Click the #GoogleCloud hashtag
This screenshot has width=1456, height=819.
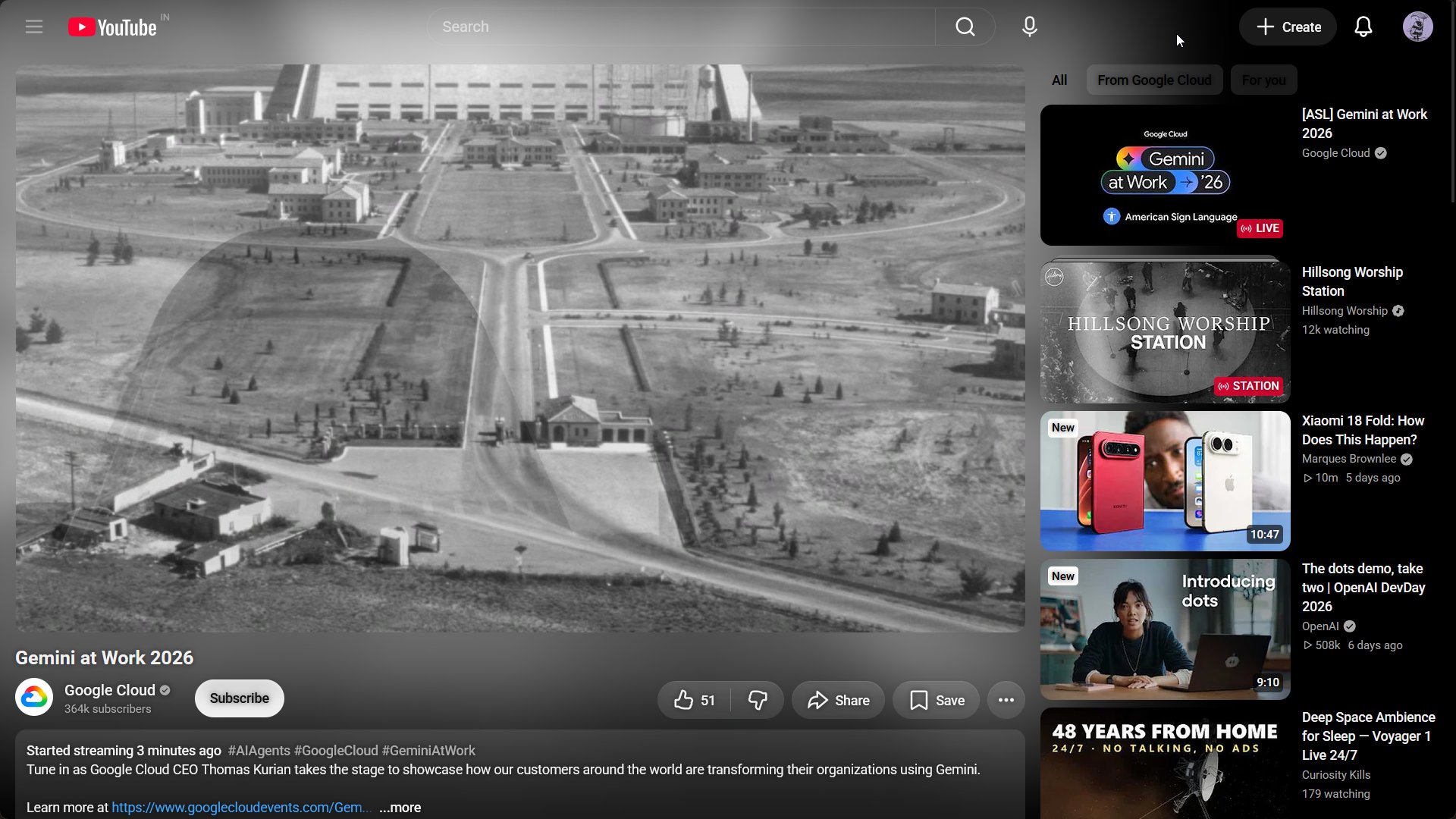(x=336, y=751)
